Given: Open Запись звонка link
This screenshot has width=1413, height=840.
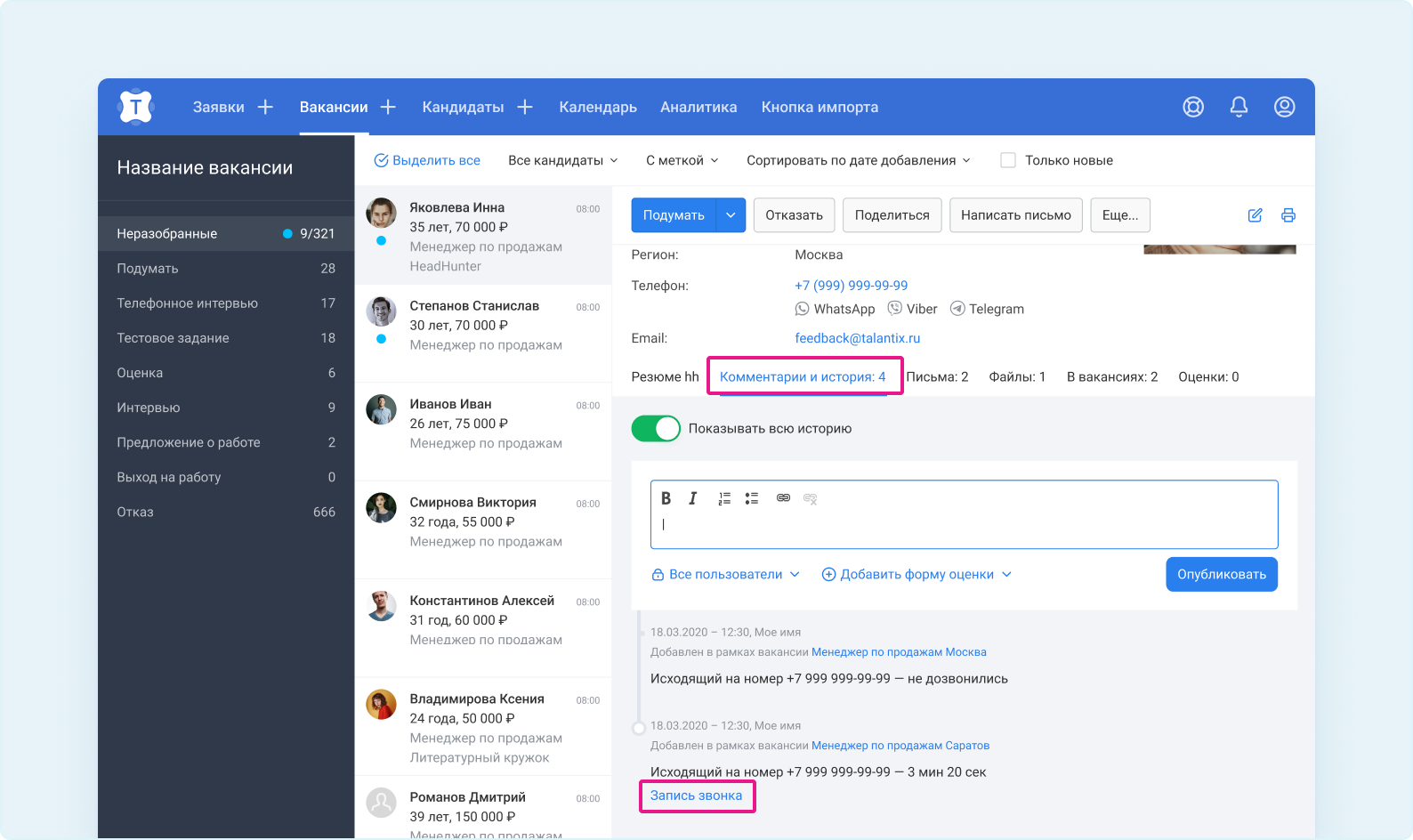Looking at the screenshot, I should (x=696, y=796).
